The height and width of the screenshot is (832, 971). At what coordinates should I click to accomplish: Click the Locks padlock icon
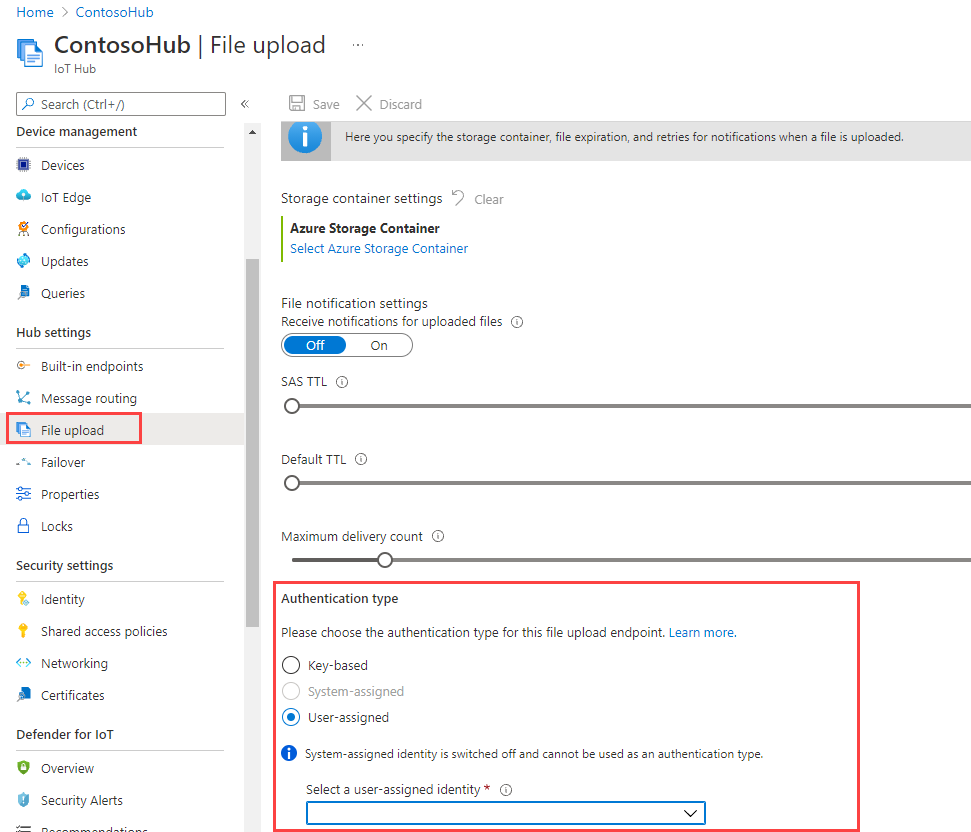click(x=24, y=526)
